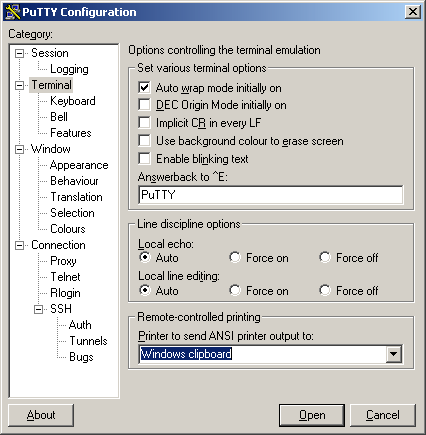
Task: Open the Colours settings category
Action: pos(68,229)
